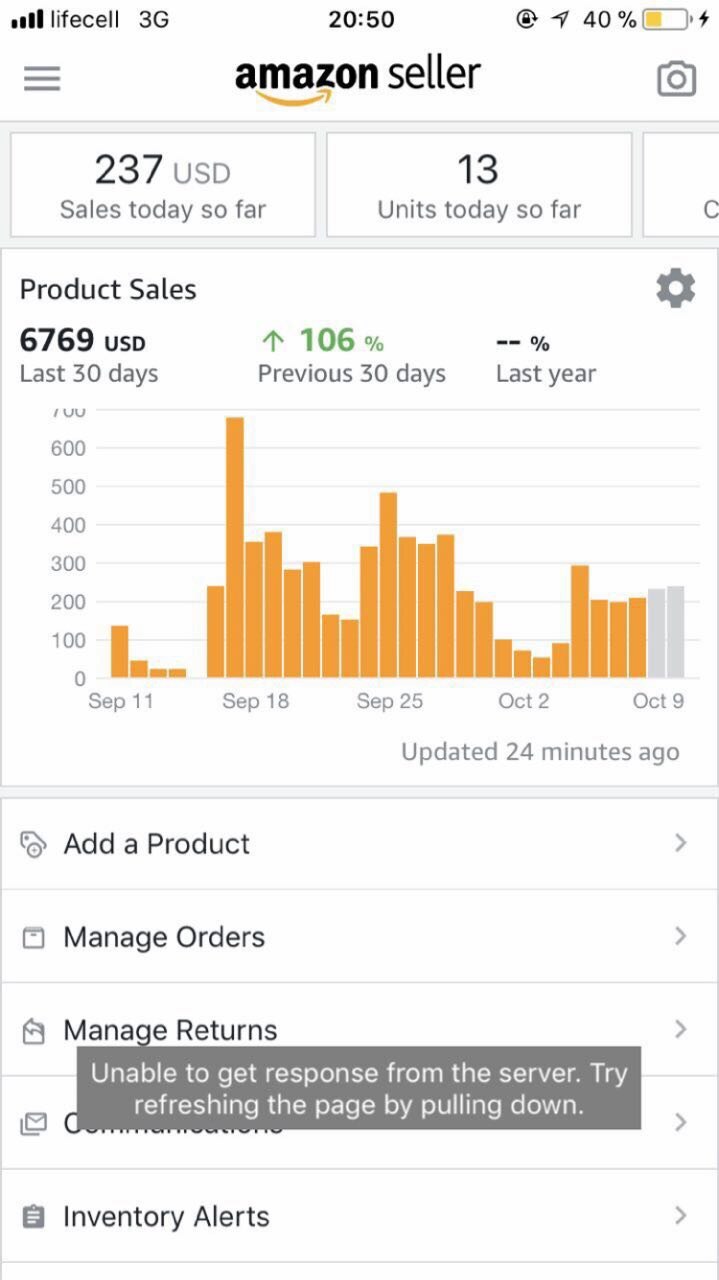Screen dimensions: 719x1280
Task: Open the hamburger navigation menu
Action: (x=42, y=79)
